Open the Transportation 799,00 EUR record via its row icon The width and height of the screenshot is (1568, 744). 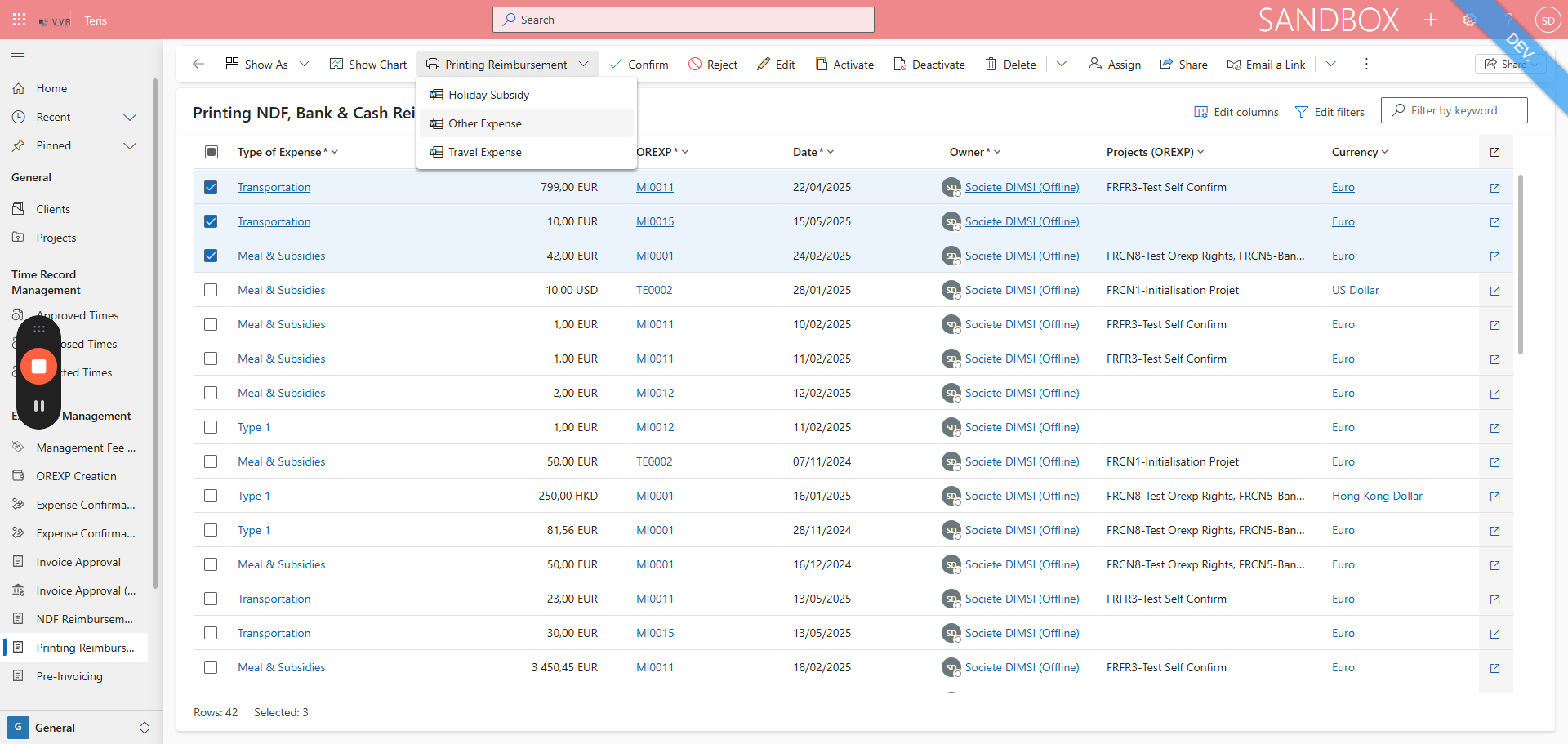[x=1494, y=188]
